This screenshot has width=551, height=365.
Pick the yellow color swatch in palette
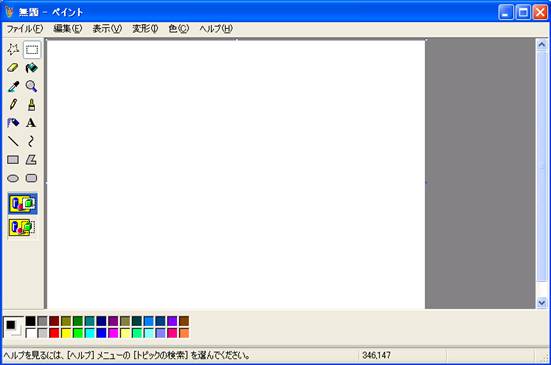click(x=66, y=333)
